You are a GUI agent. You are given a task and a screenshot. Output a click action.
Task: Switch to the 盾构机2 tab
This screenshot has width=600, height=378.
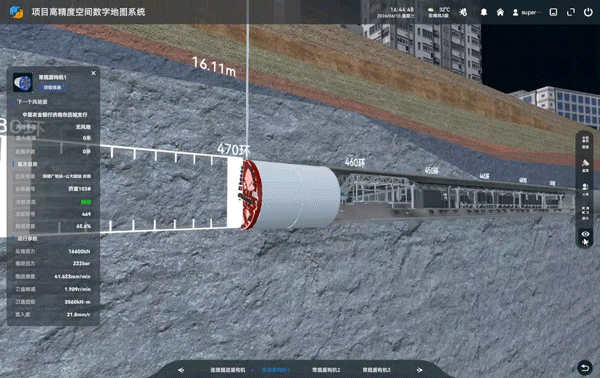pyautogui.click(x=326, y=370)
